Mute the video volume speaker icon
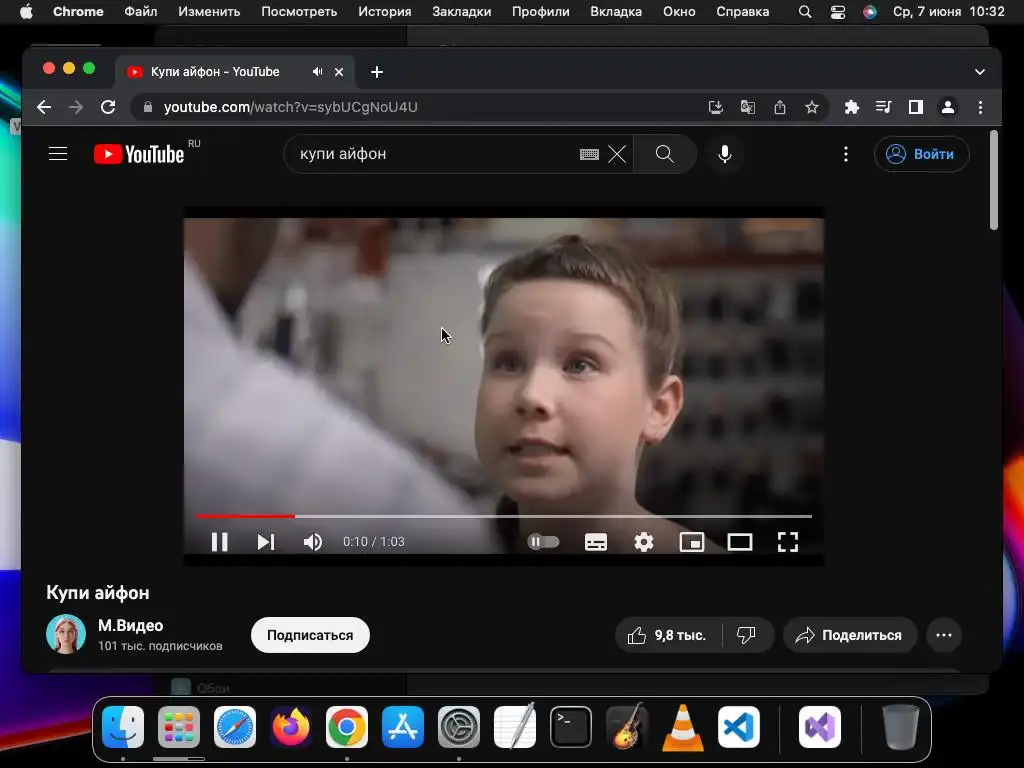 (x=313, y=542)
